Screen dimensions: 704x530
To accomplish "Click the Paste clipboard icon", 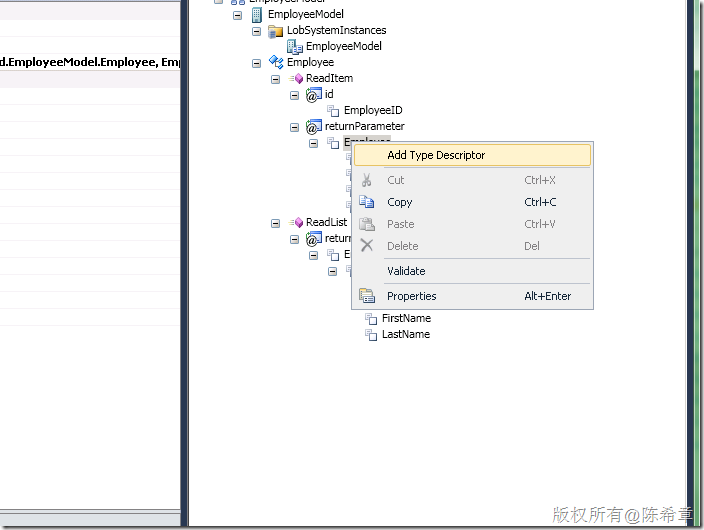I will (367, 224).
